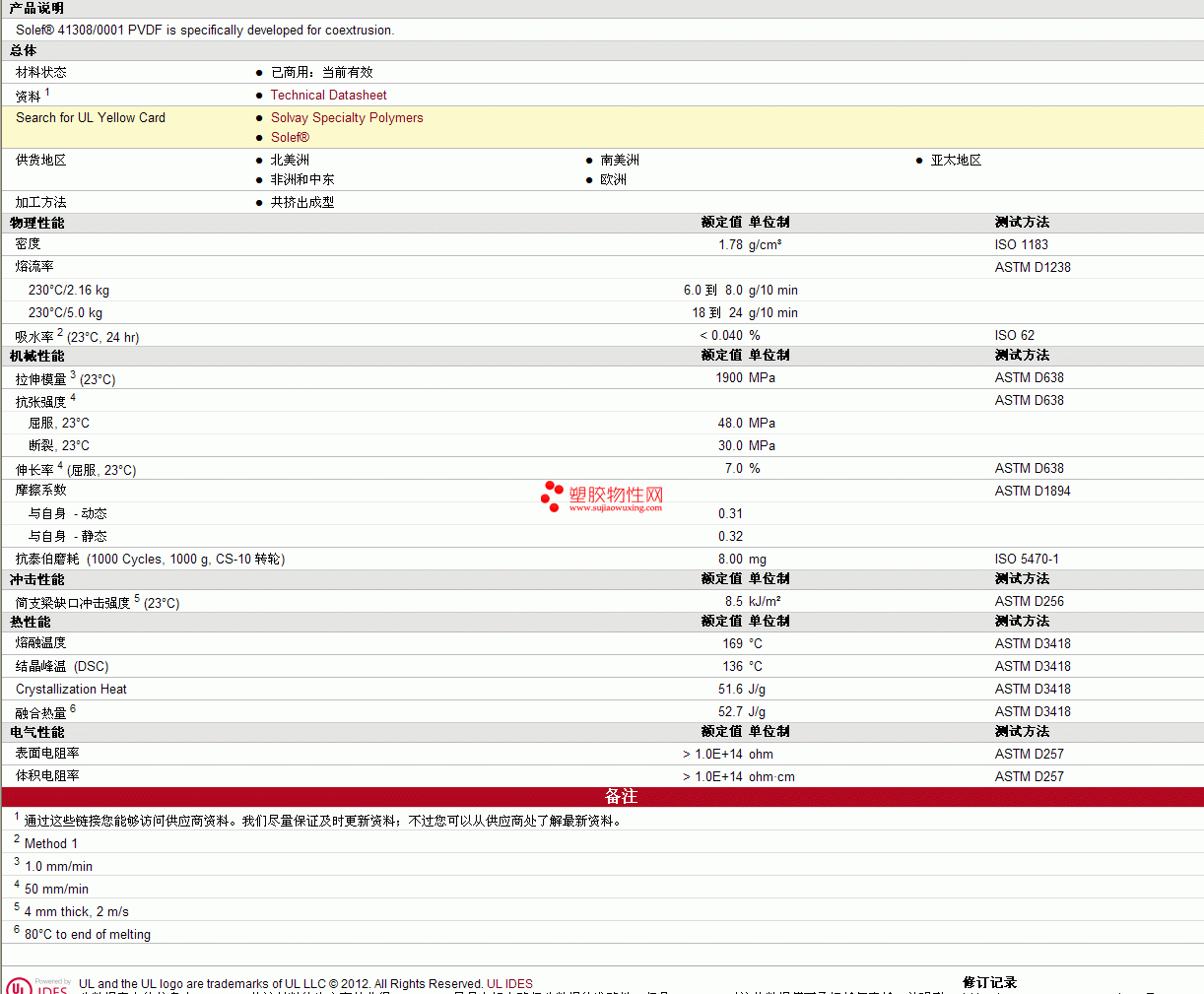The image size is (1204, 994).
Task: Click the Crystallization Heat row label
Action: click(71, 690)
